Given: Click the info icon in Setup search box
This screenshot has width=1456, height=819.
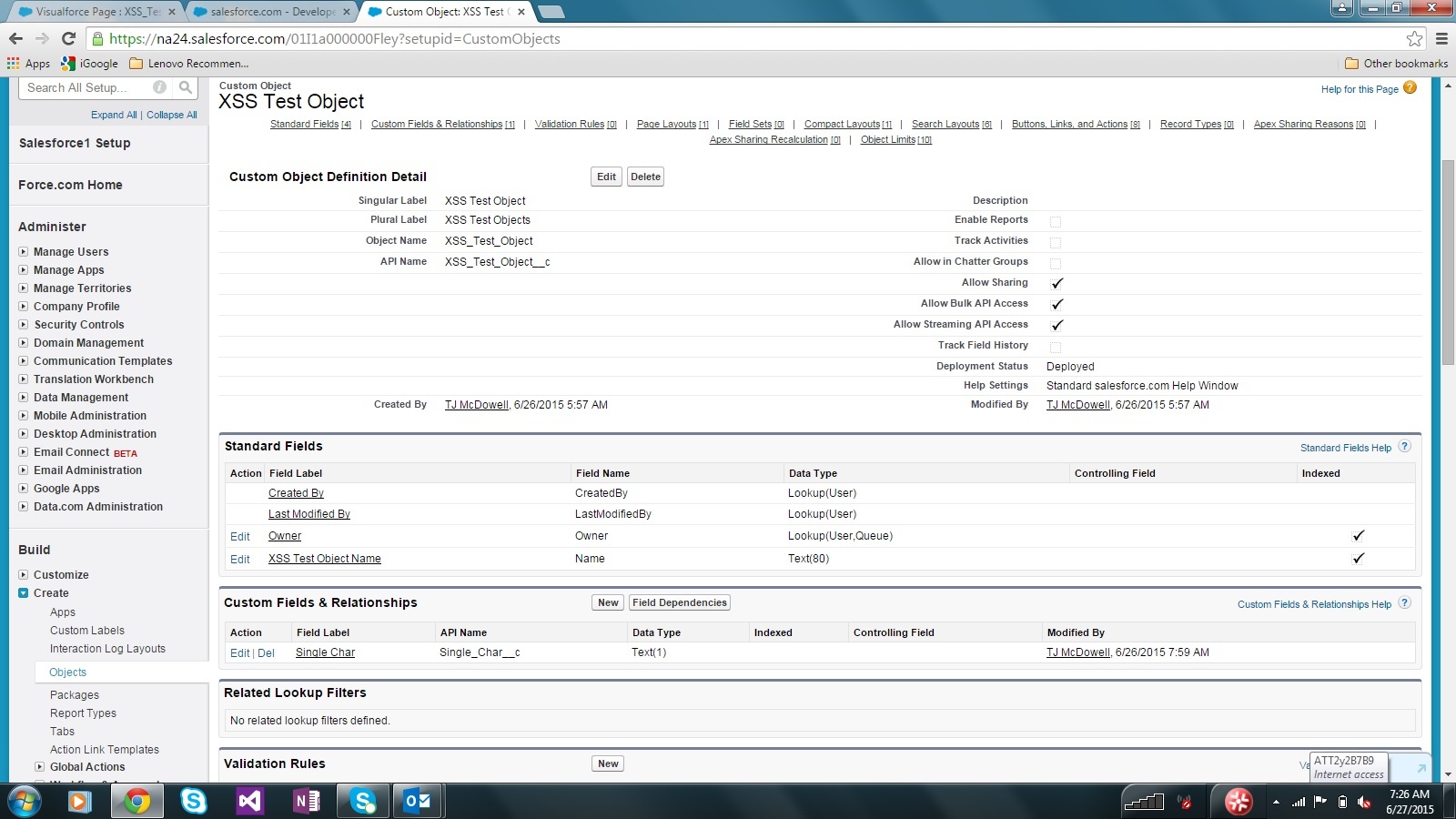Looking at the screenshot, I should (159, 87).
